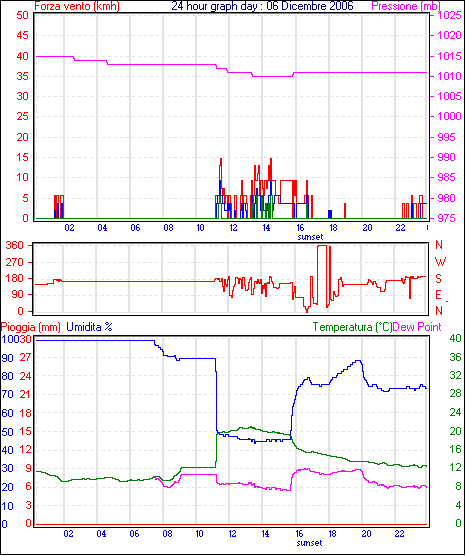Click the 'Dew Point' legend label
The height and width of the screenshot is (556, 466).
tap(417, 327)
